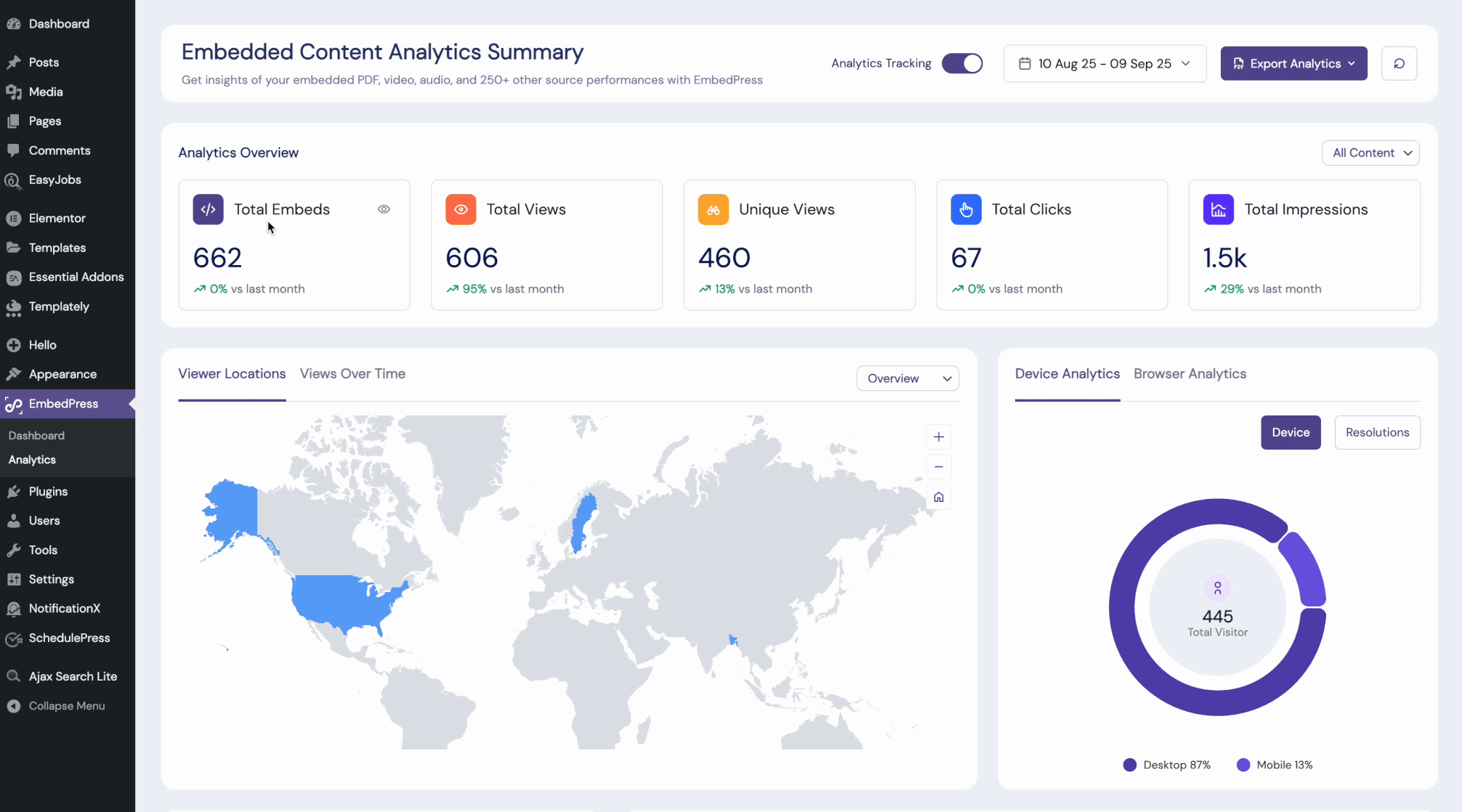
Task: Open the EmbedPress Analytics submenu item
Action: click(32, 460)
